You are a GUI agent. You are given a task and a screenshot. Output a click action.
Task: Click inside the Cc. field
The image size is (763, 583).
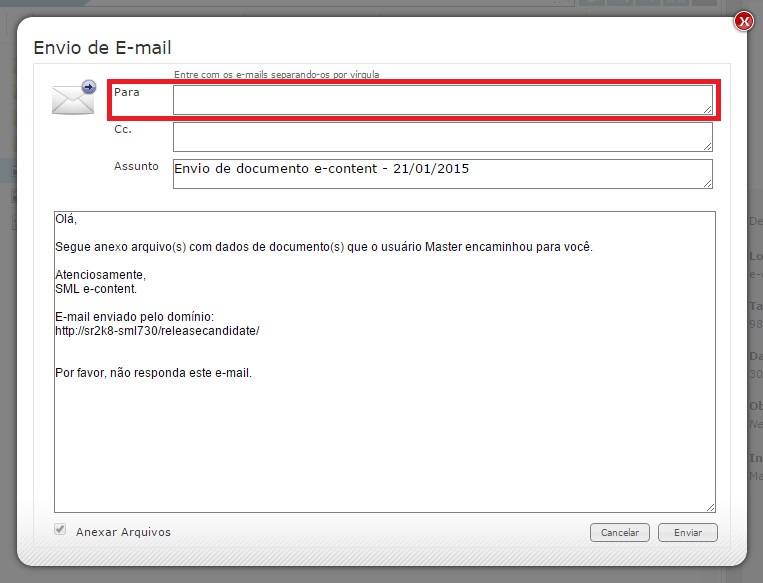coord(442,137)
